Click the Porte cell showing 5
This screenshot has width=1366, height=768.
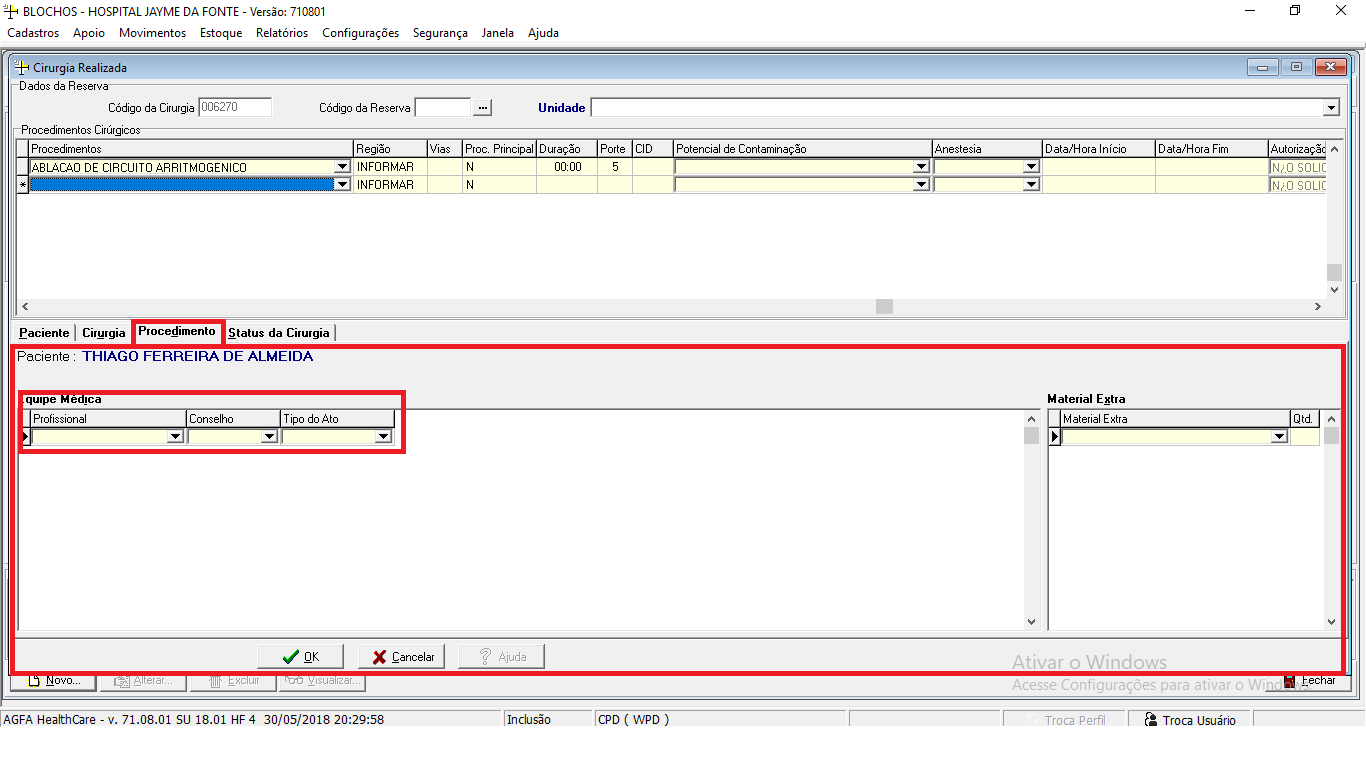[615, 168]
